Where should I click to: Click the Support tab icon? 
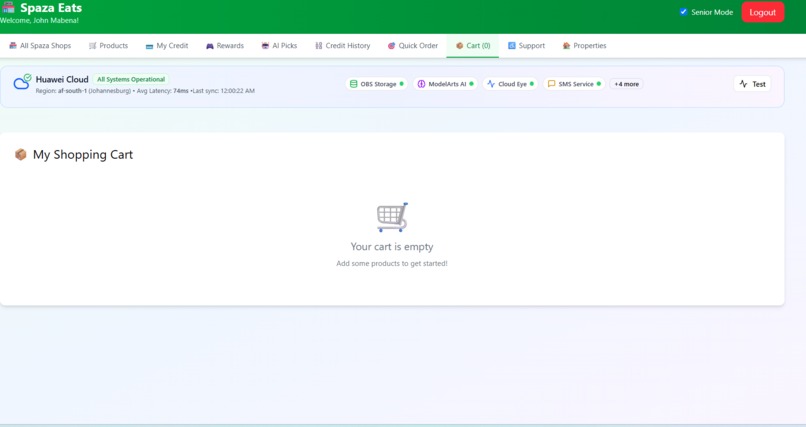pyautogui.click(x=511, y=46)
